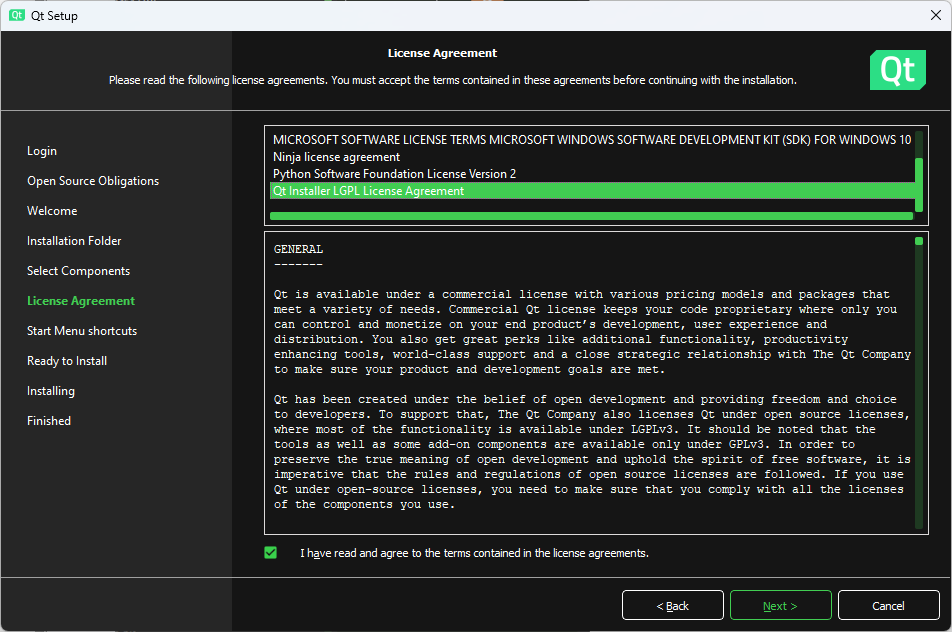Click the Qt Setup title bar icon
This screenshot has height=632, width=952.
(17, 15)
